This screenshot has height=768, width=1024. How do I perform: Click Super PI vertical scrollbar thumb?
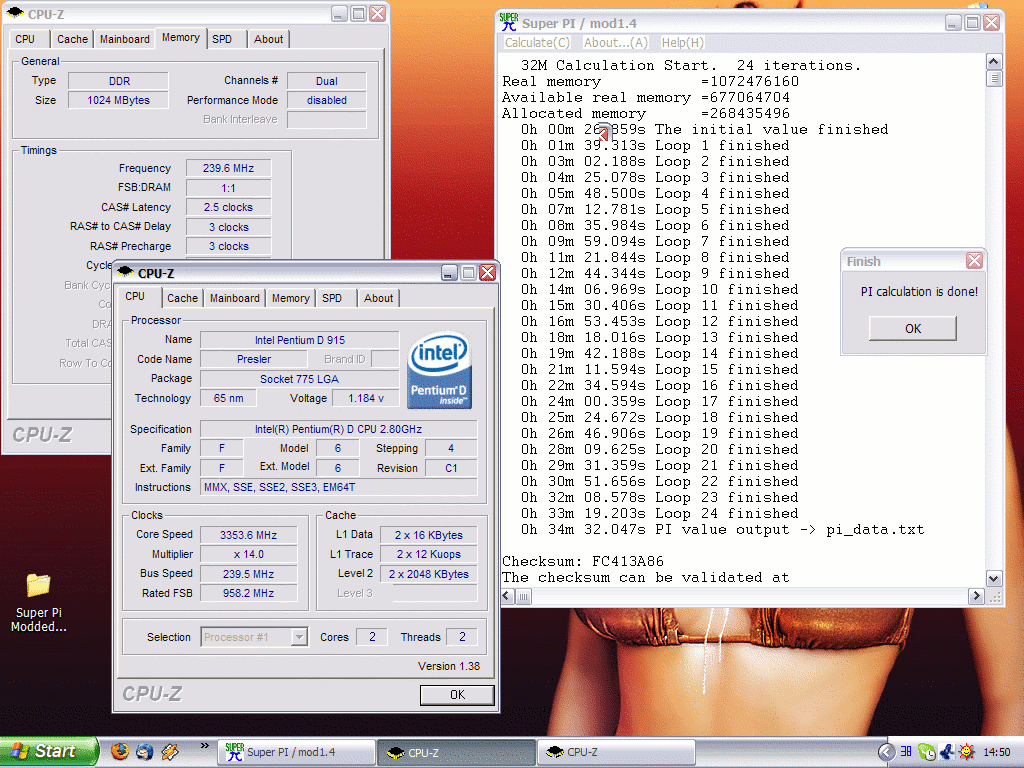point(993,79)
